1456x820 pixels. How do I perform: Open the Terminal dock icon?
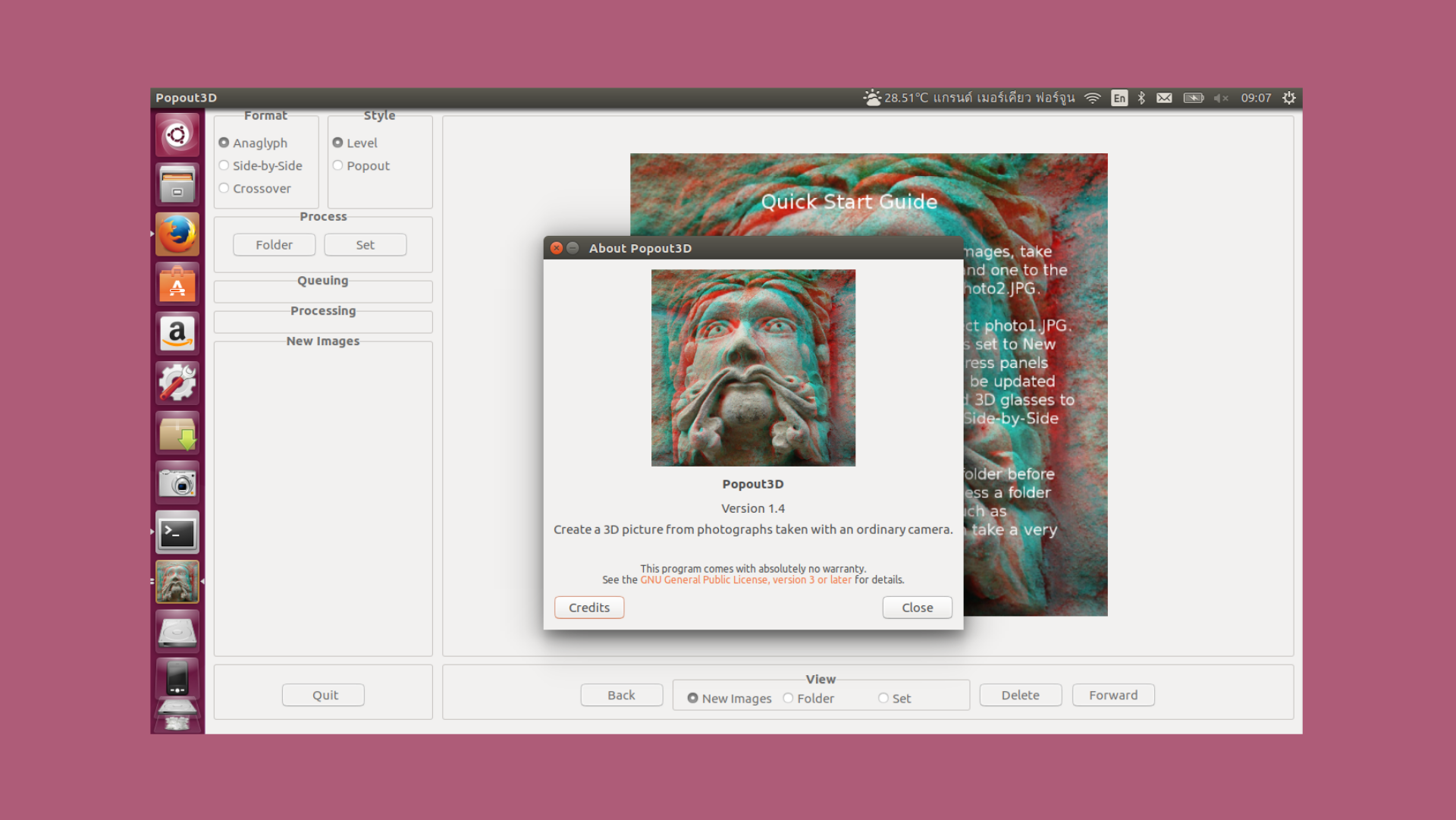coord(177,533)
